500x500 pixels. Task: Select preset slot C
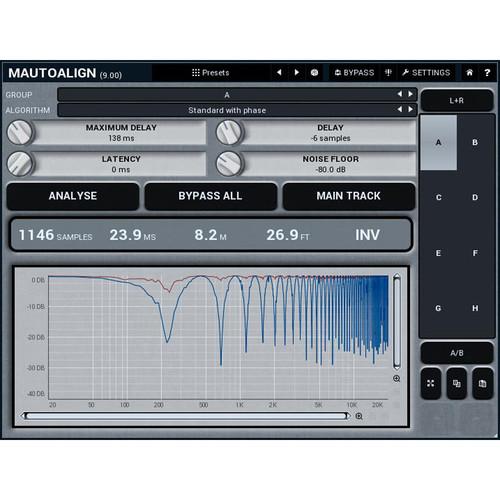(x=438, y=197)
